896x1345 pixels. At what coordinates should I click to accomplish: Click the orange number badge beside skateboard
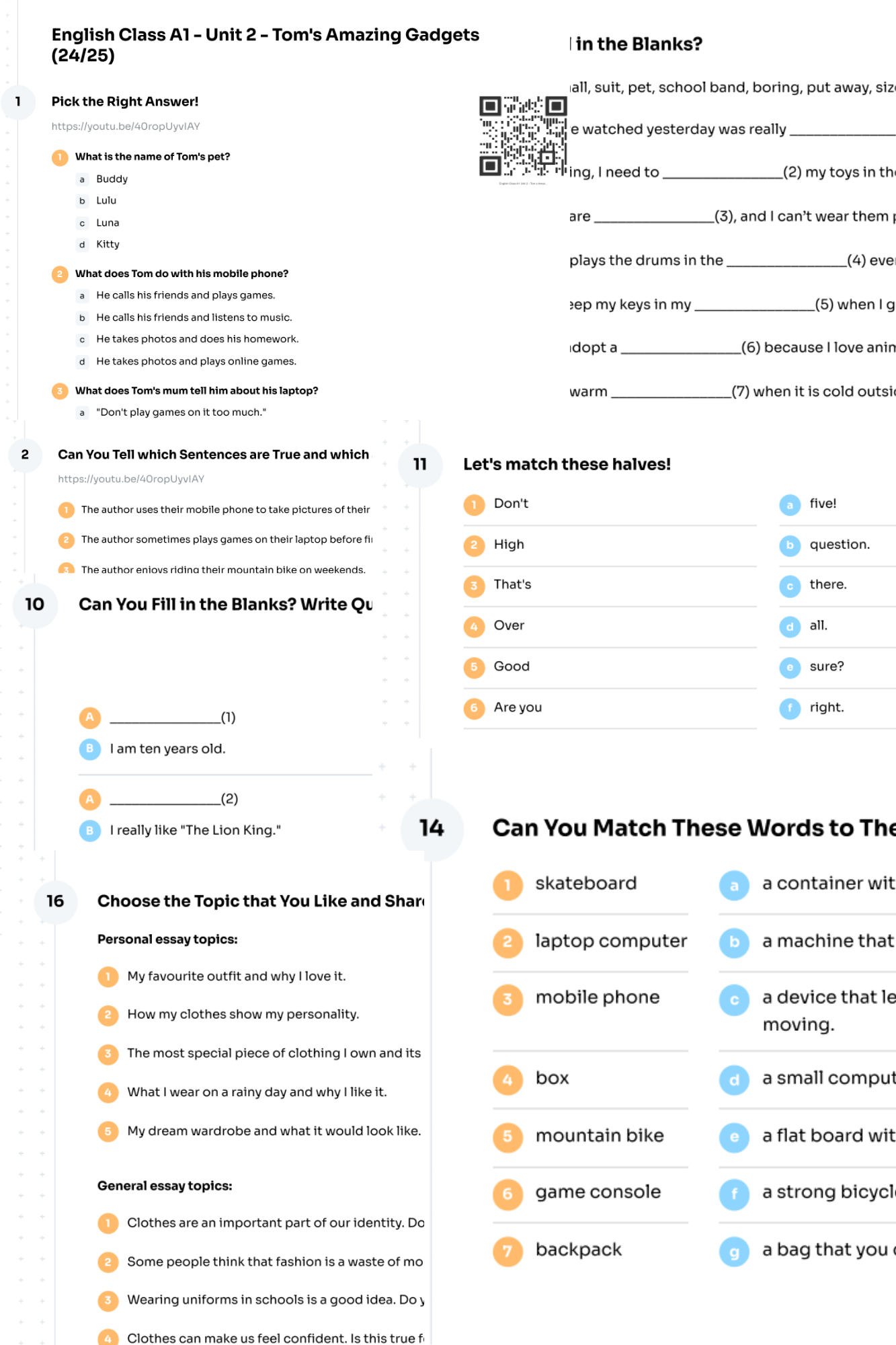tap(507, 885)
